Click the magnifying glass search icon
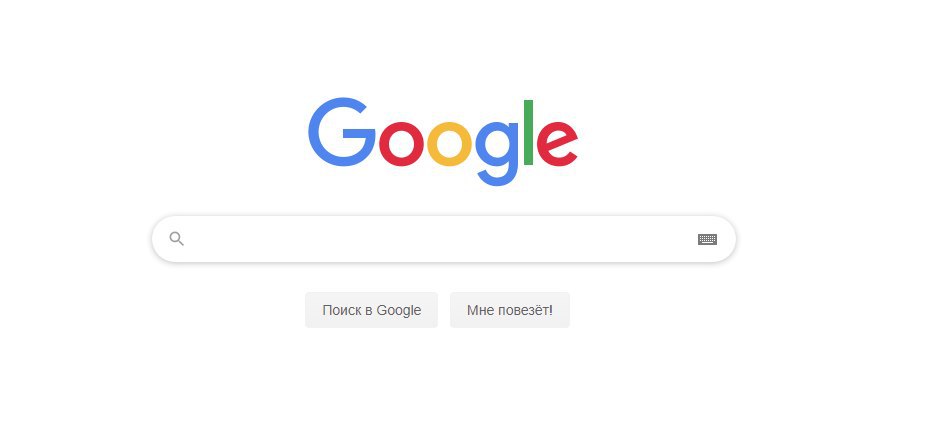The height and width of the screenshot is (426, 937). [176, 239]
